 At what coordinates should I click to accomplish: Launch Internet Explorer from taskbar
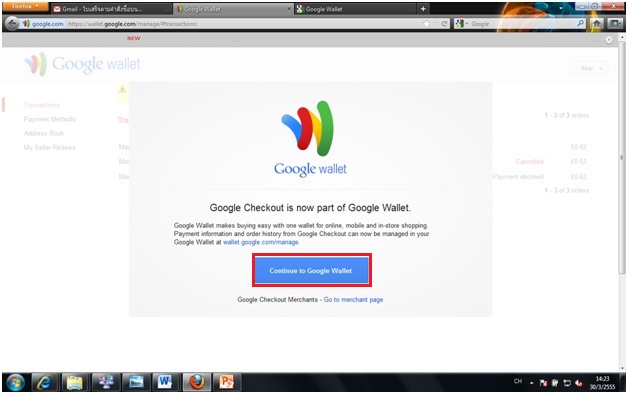44,382
